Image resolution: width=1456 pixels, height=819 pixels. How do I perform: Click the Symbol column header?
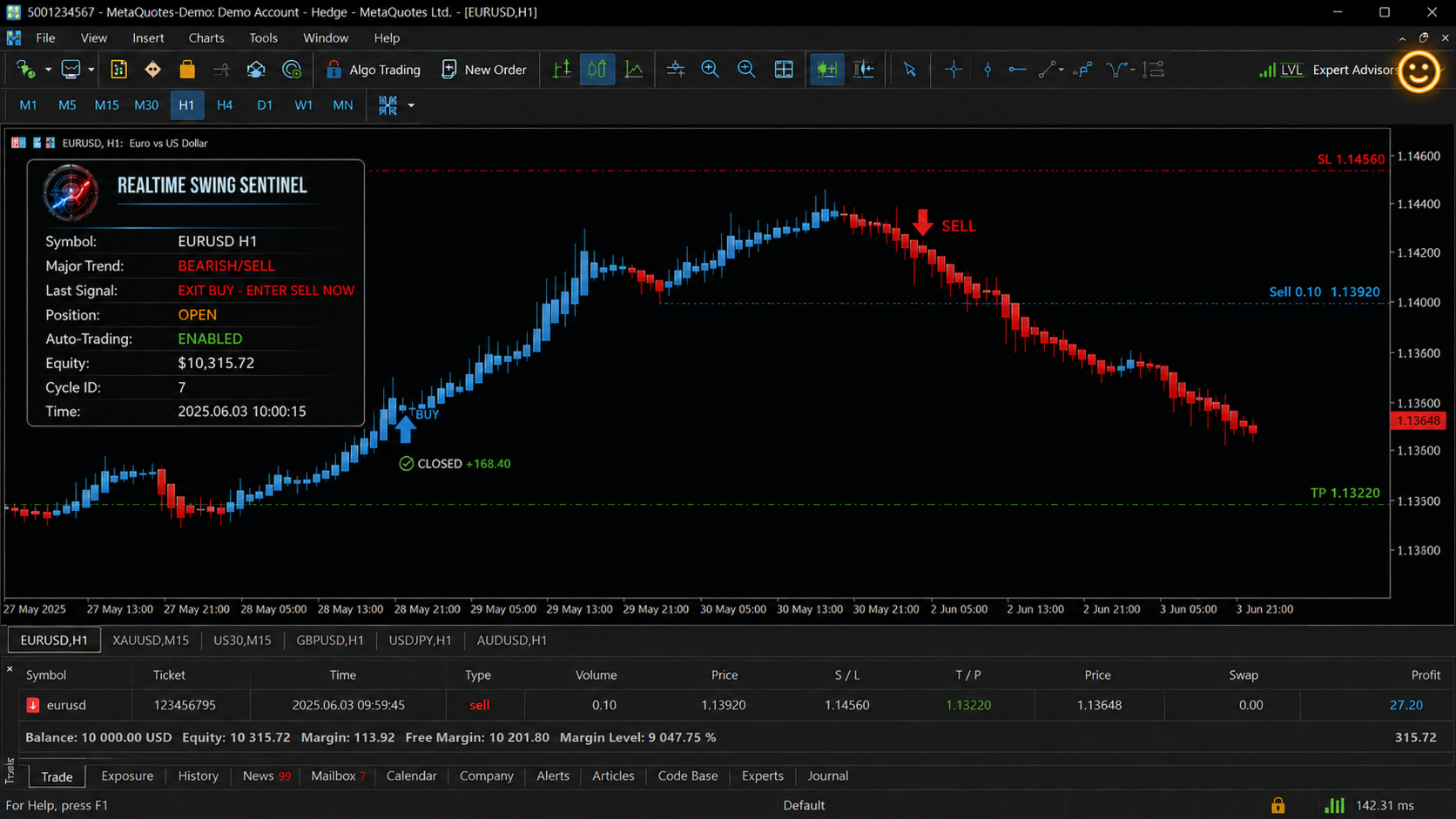(x=46, y=675)
